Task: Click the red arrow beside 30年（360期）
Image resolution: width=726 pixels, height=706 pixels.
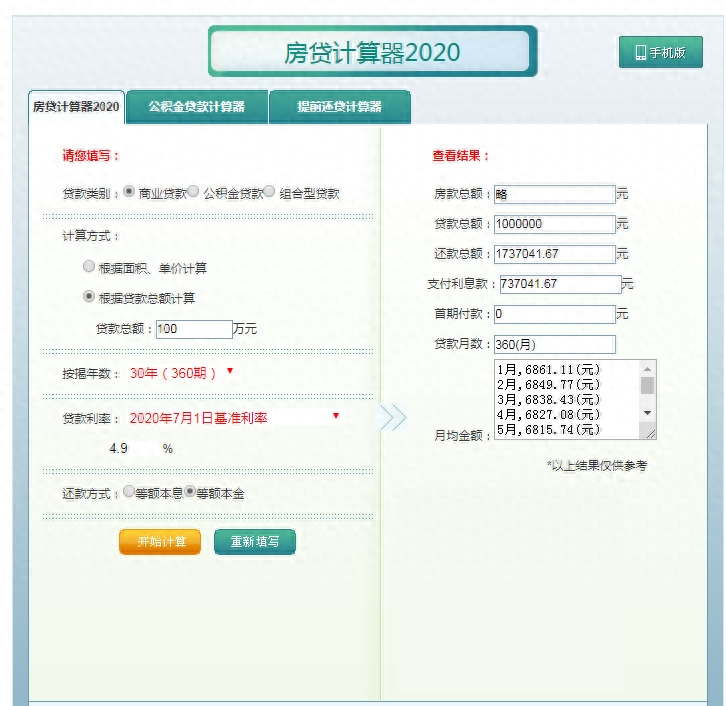Action: point(230,371)
